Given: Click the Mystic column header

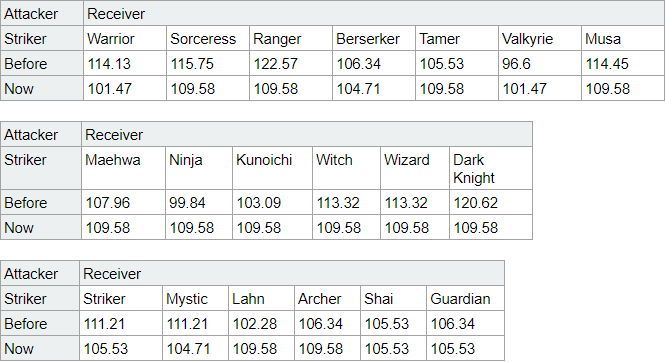Looking at the screenshot, I should (195, 299).
